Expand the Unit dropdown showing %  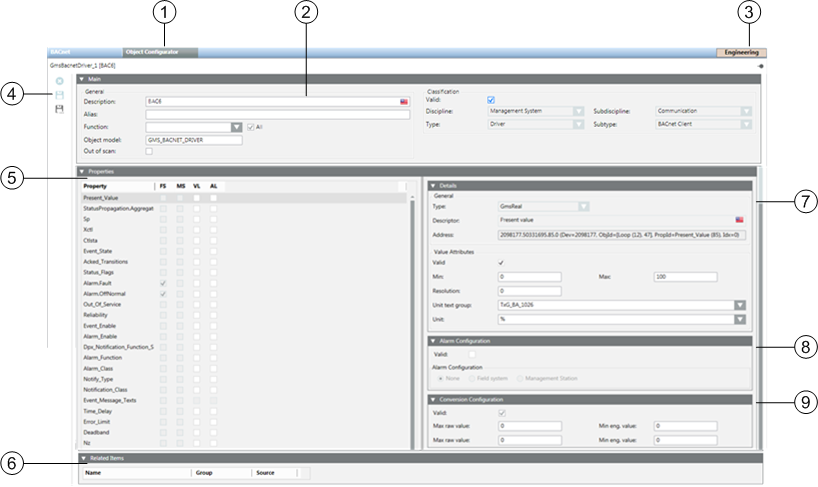(x=740, y=319)
